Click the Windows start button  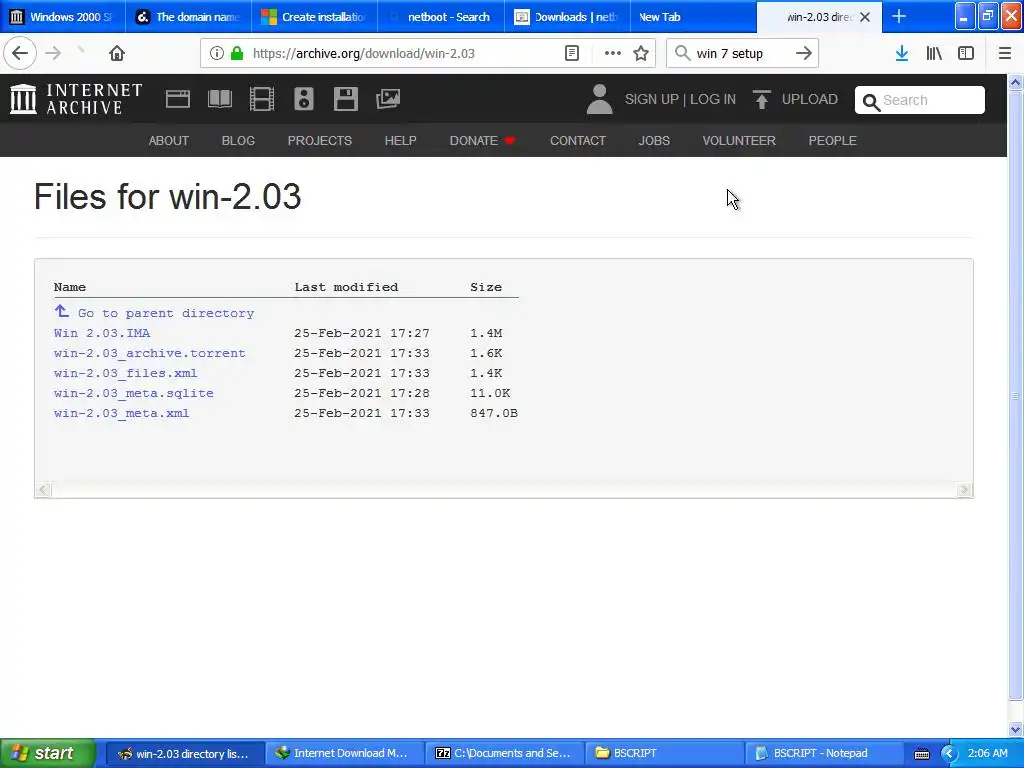tap(48, 753)
